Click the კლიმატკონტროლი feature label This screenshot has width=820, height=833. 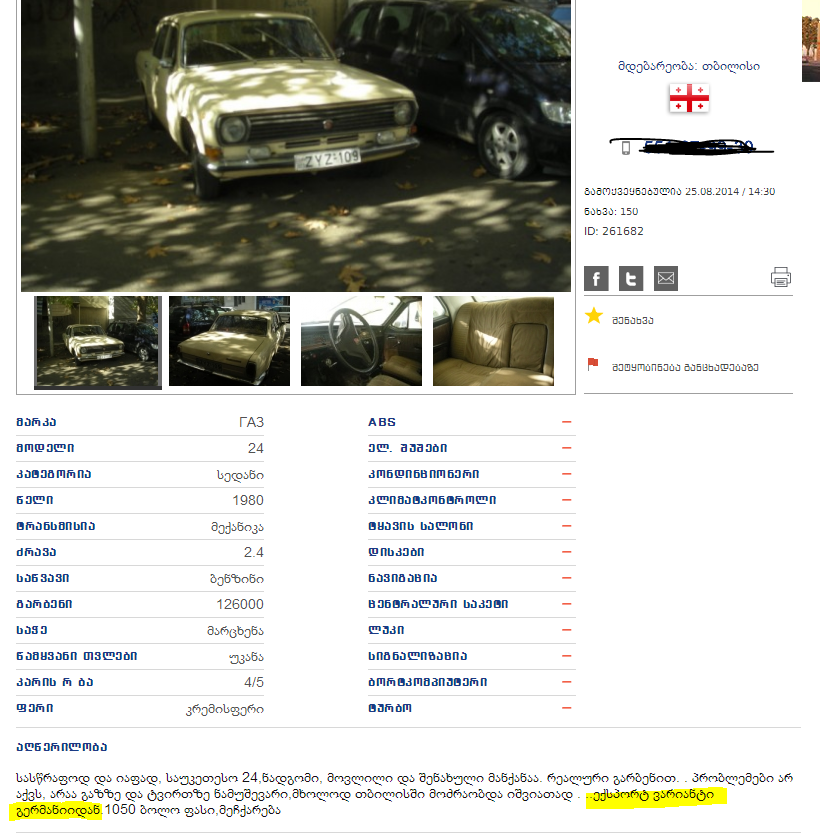point(432,500)
